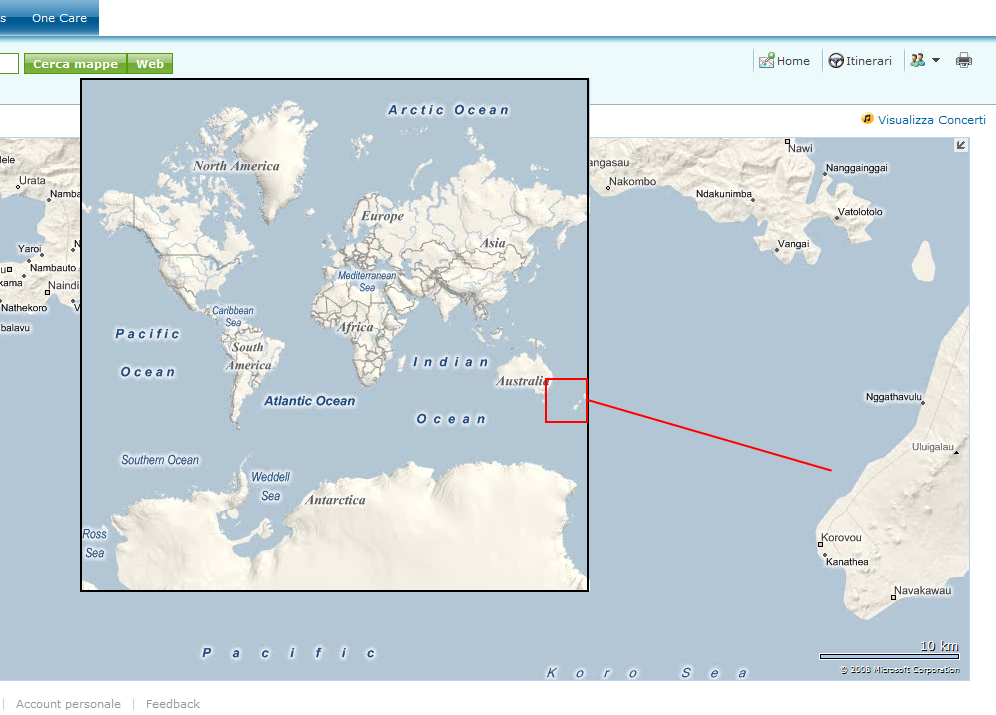Click the Uluigalau peak label
Image resolution: width=996 pixels, height=715 pixels.
click(x=932, y=446)
